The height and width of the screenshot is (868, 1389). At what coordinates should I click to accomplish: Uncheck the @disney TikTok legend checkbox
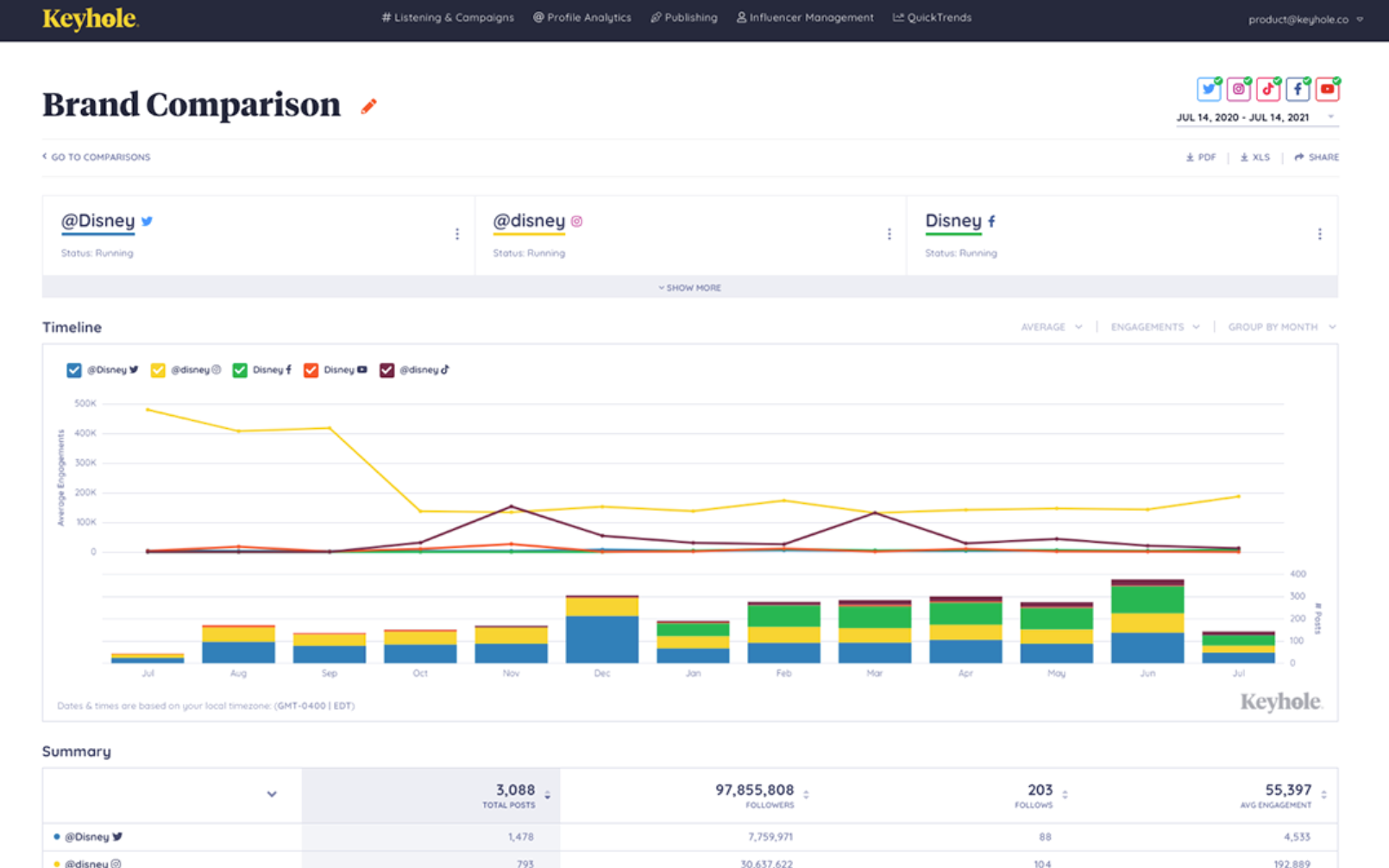click(387, 370)
